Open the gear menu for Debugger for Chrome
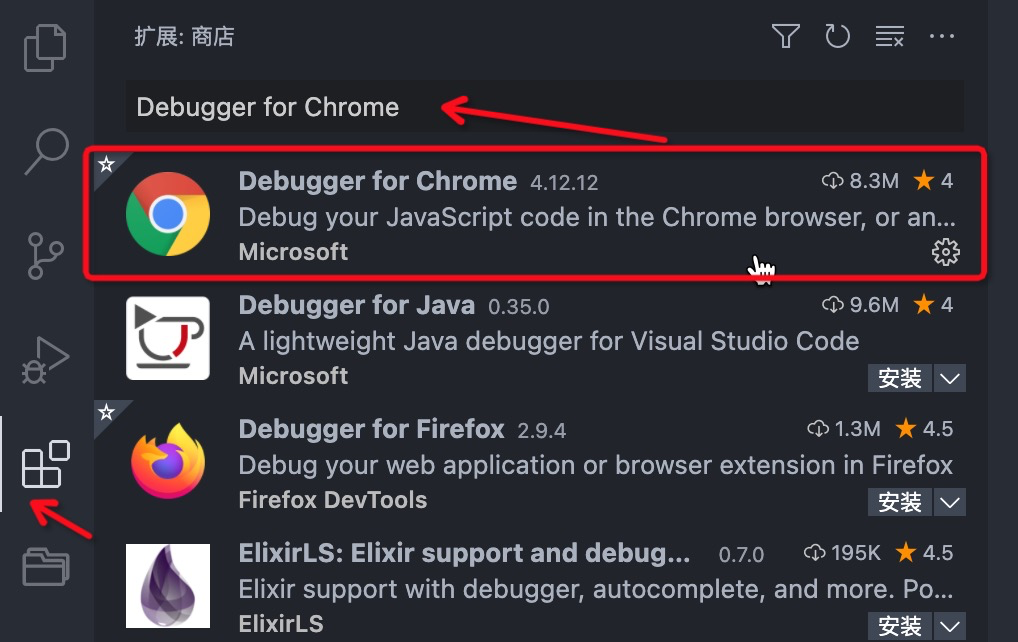Image resolution: width=1018 pixels, height=642 pixels. (x=946, y=252)
